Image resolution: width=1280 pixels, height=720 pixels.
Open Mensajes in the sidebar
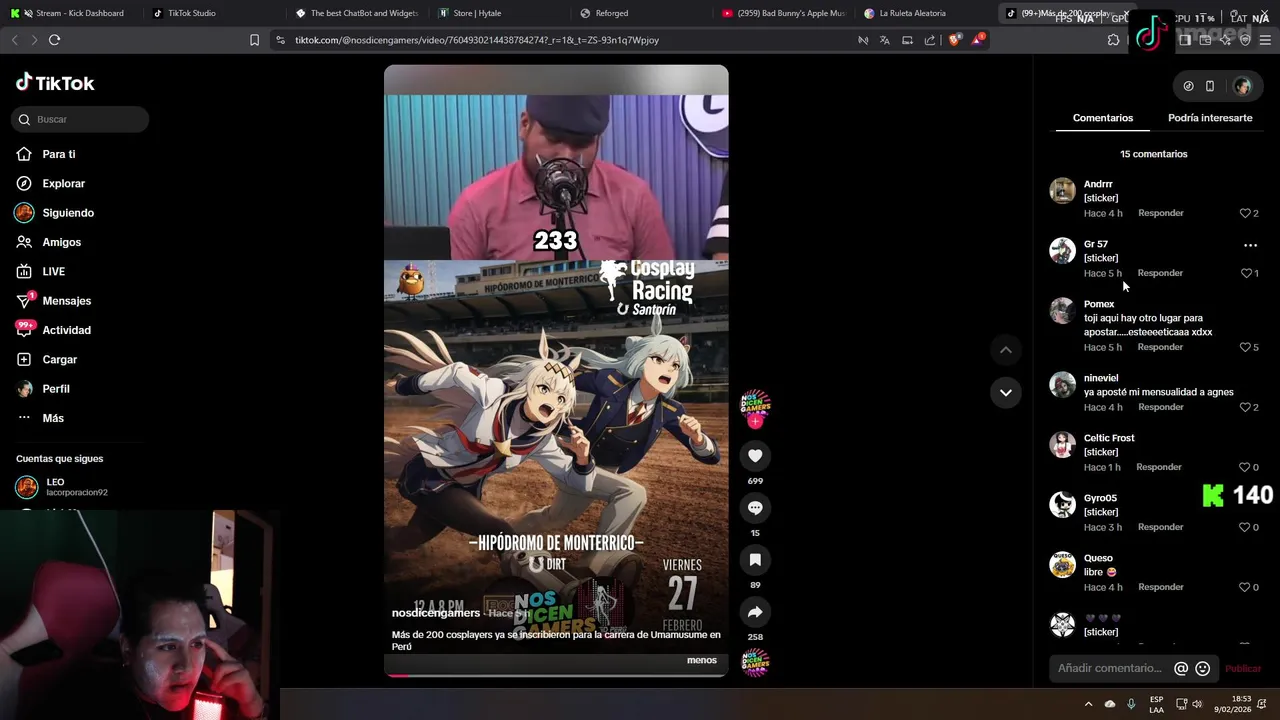click(x=66, y=301)
